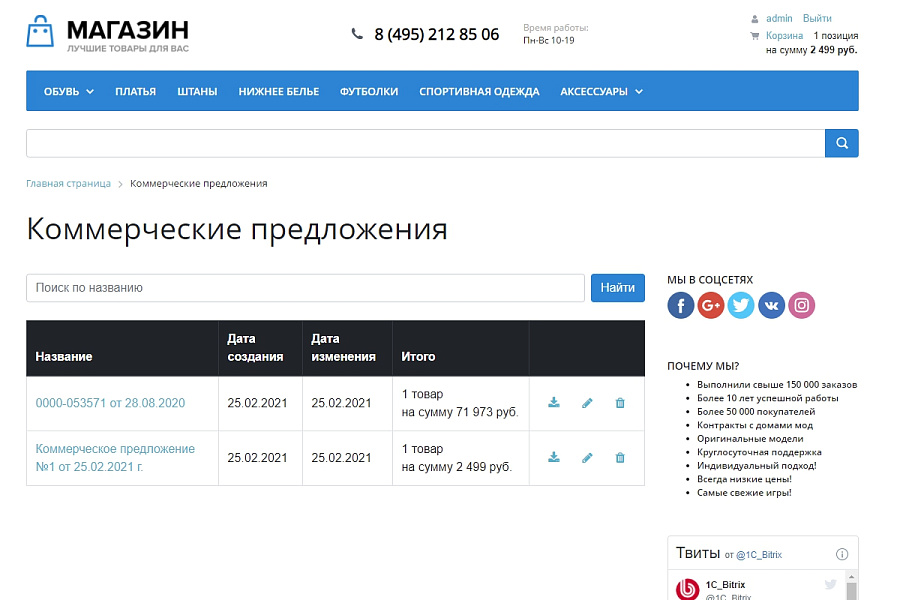Image resolution: width=900 pixels, height=600 pixels.
Task: Open the Facebook social icon
Action: tap(681, 305)
